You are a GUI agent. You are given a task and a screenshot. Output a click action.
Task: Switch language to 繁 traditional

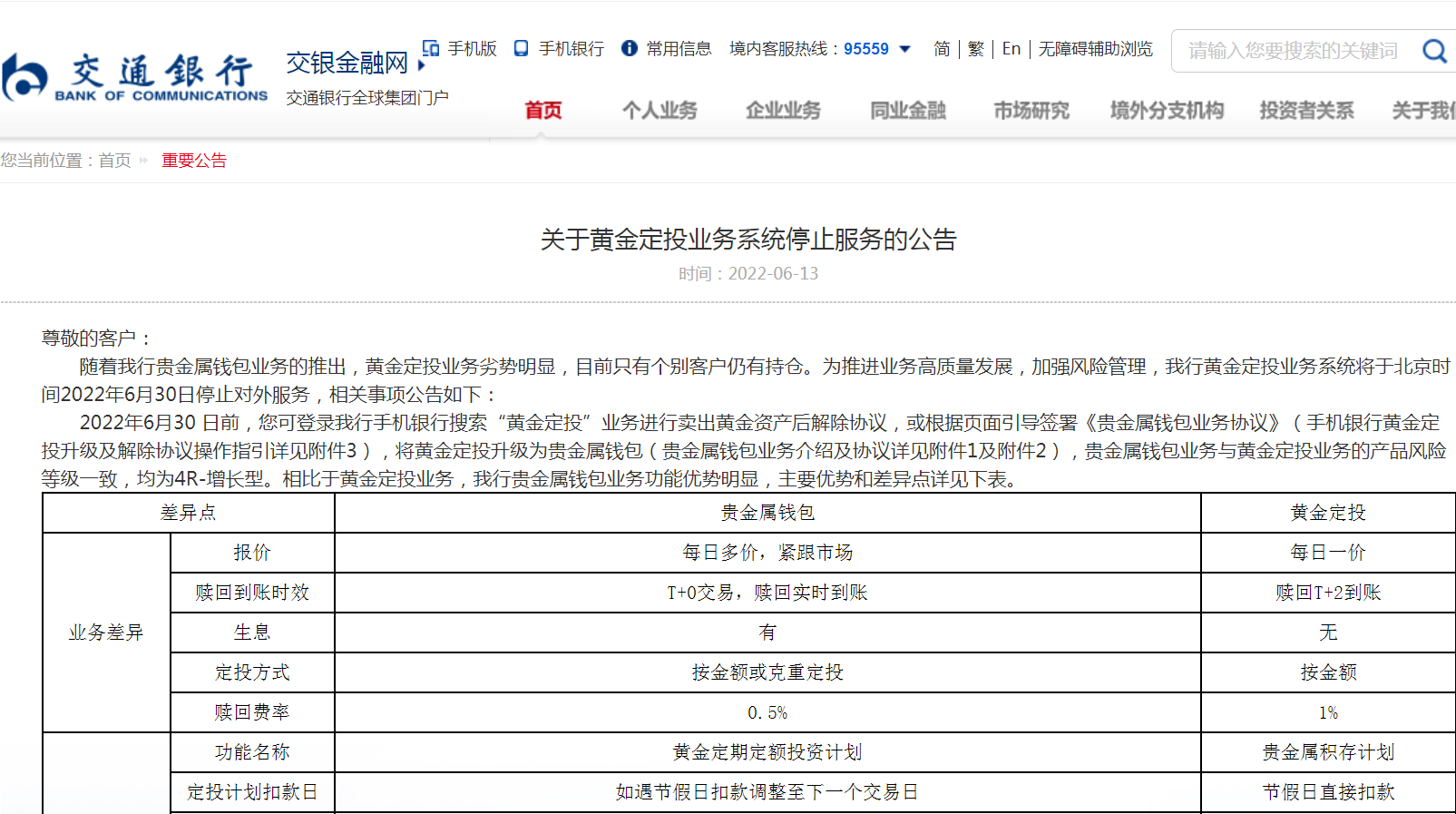[975, 49]
